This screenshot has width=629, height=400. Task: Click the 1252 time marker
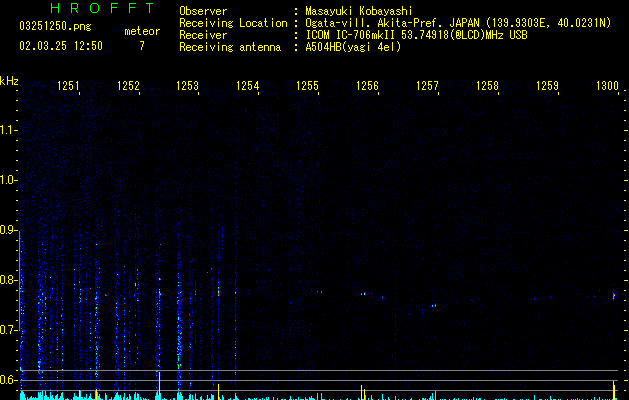128,86
